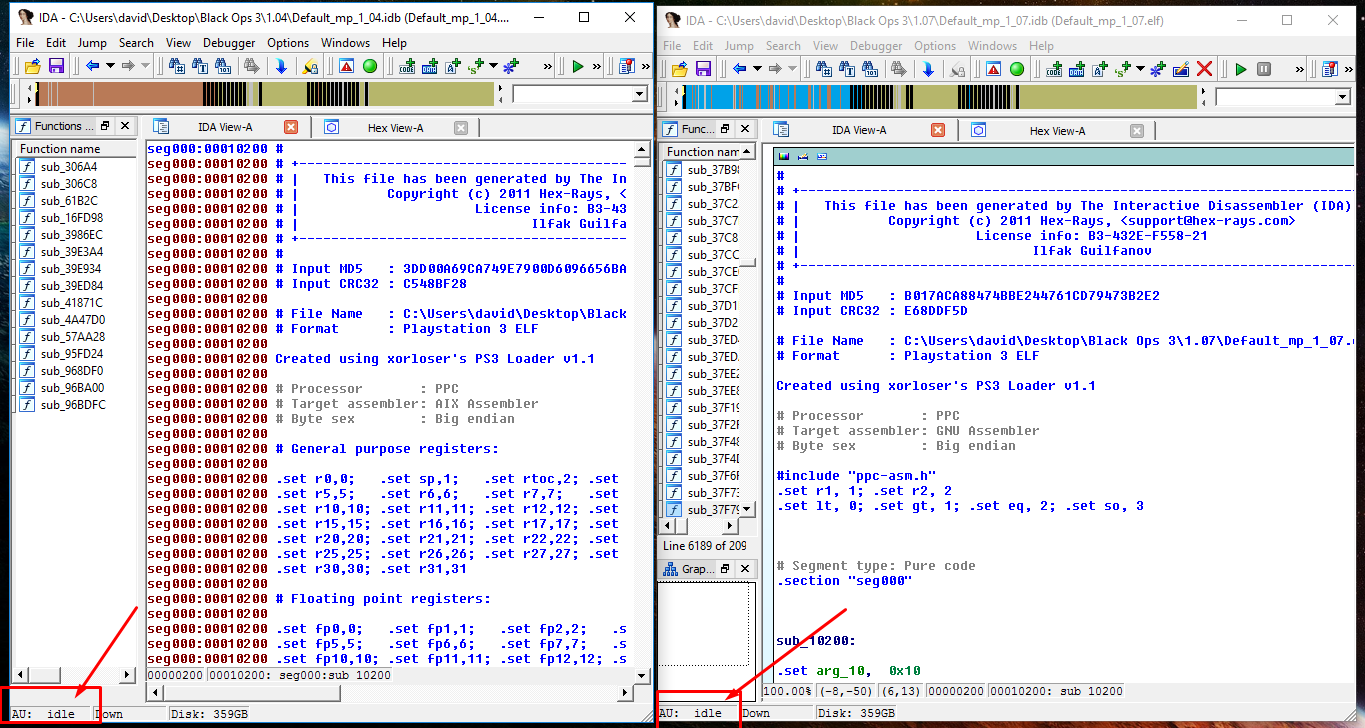
Task: Click '100.00%' zoom indicator in right window
Action: pyautogui.click(x=787, y=691)
